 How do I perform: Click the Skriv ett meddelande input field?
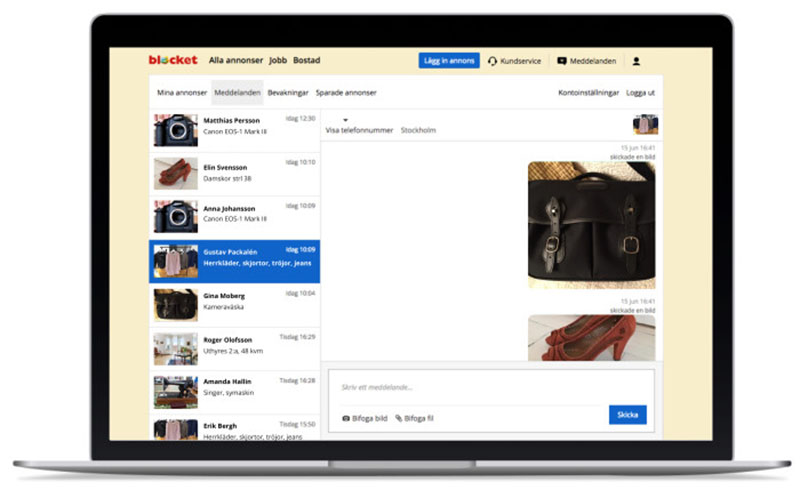472,387
